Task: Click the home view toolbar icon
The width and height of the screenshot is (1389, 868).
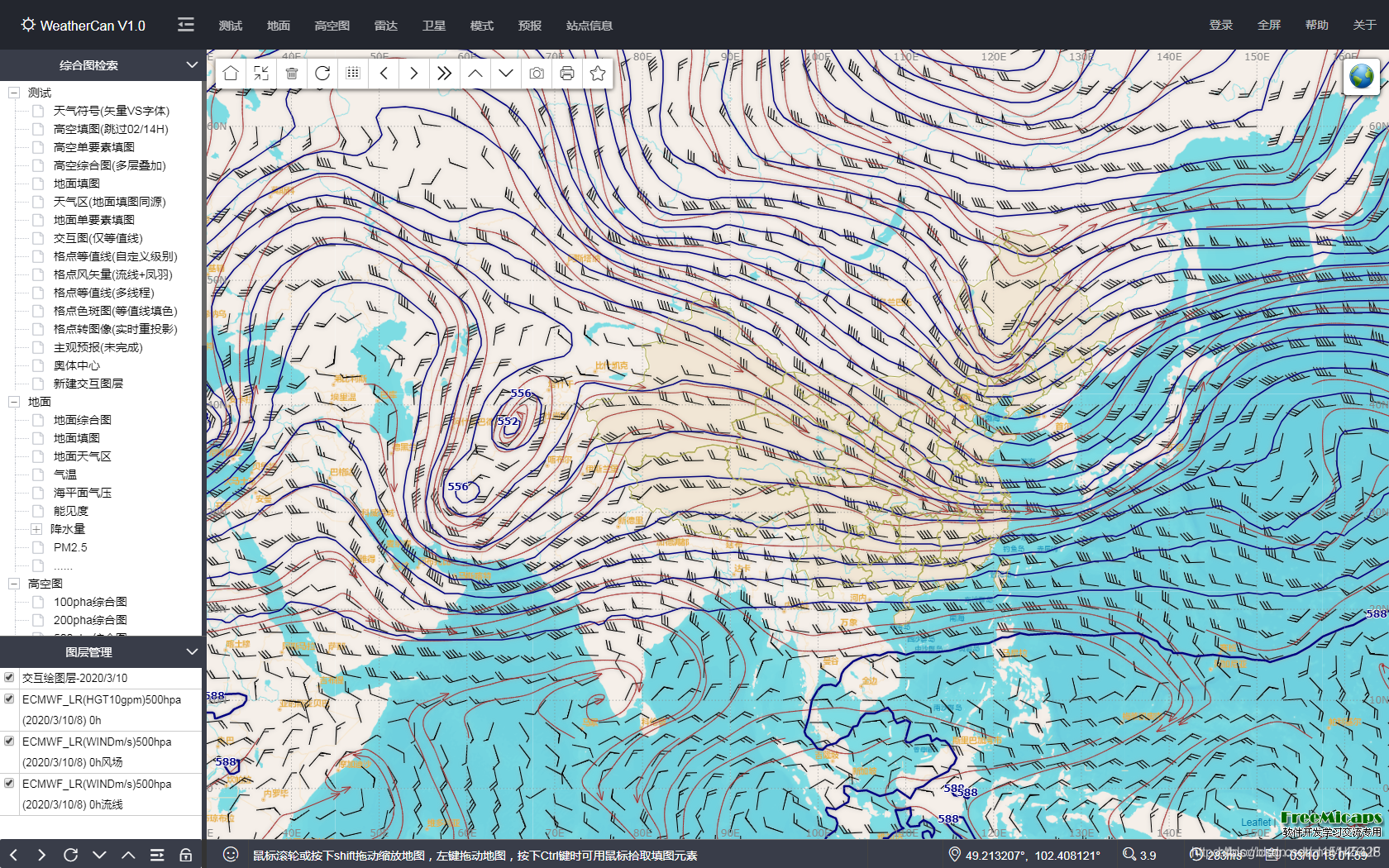Action: [231, 73]
